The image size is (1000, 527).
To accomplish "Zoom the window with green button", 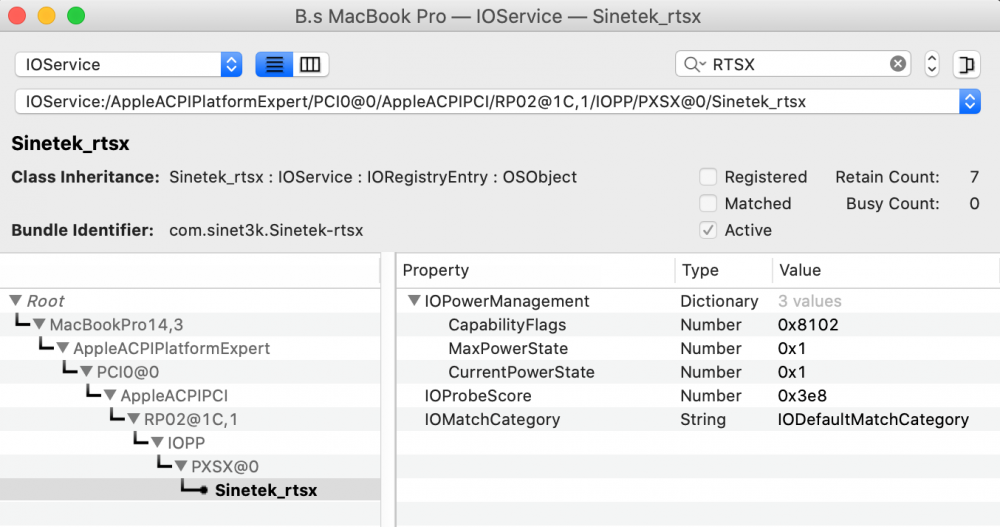I will [76, 15].
